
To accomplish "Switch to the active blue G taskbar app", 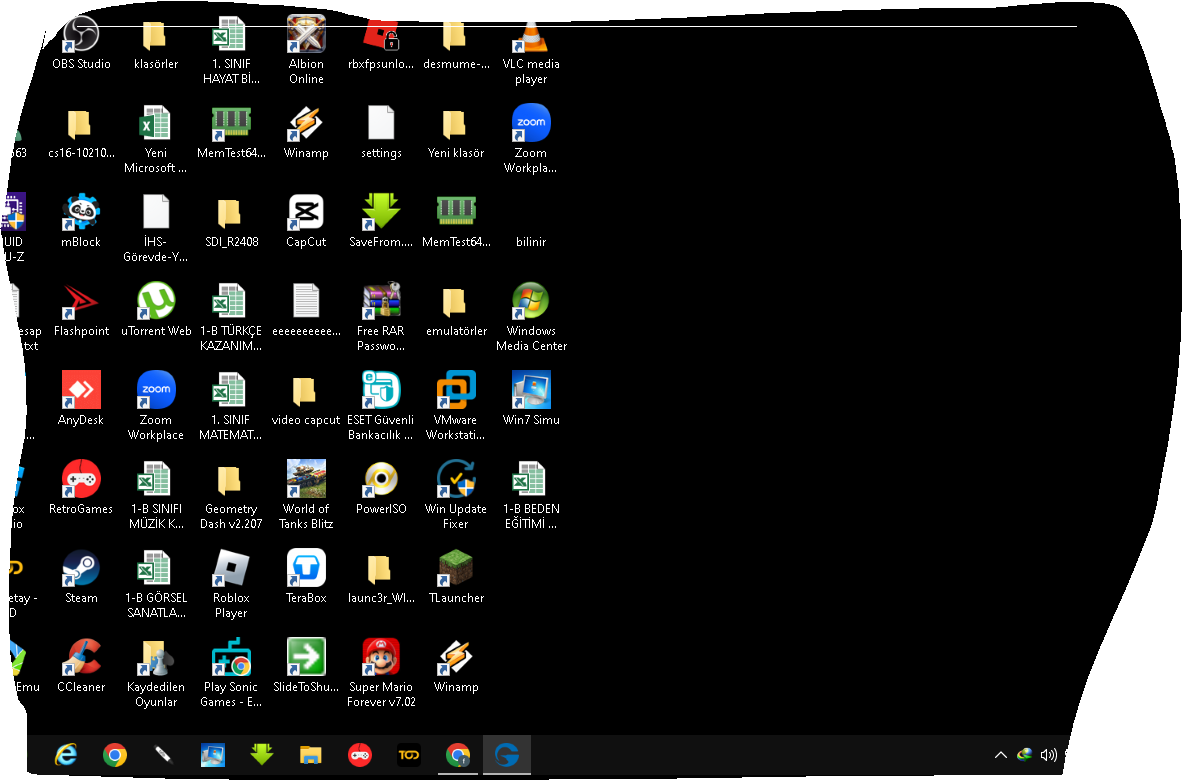I will coord(507,754).
